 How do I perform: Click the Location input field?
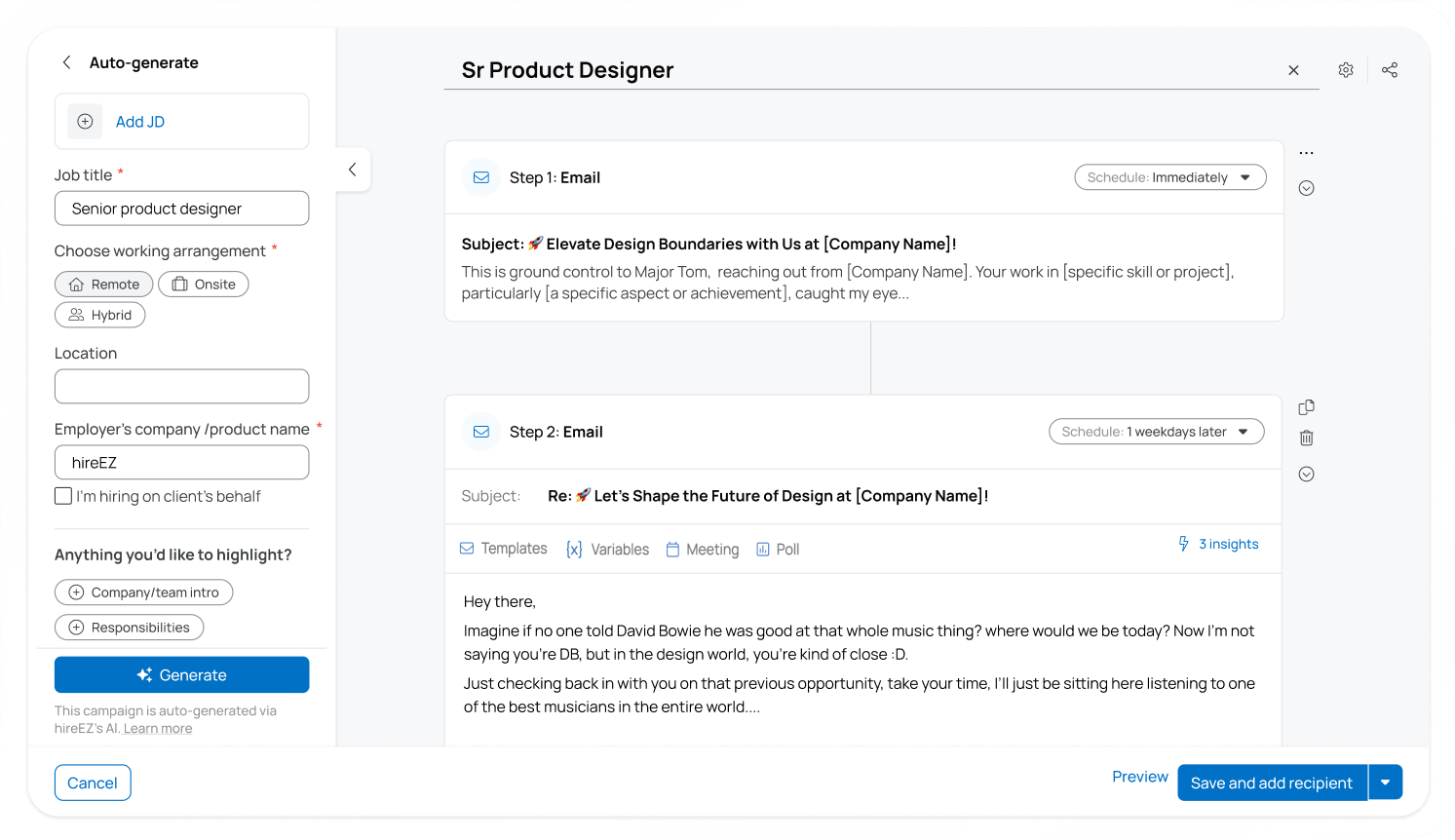tap(182, 387)
